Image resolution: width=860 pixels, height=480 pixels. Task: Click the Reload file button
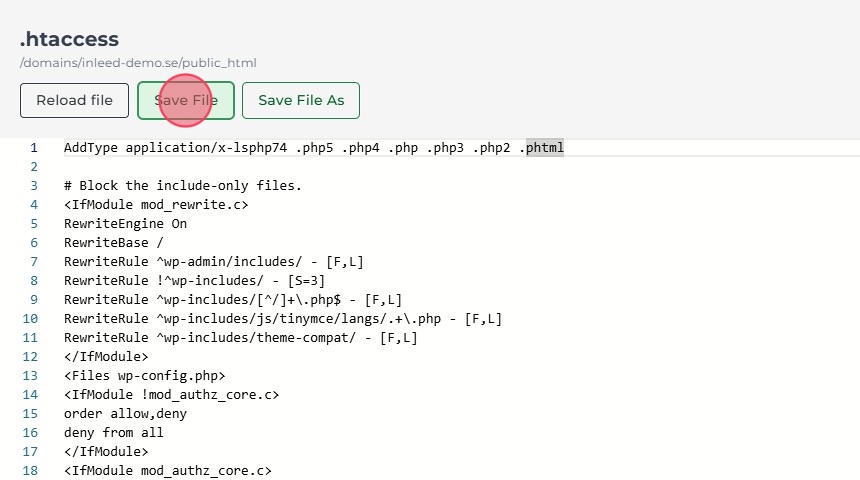tap(75, 100)
